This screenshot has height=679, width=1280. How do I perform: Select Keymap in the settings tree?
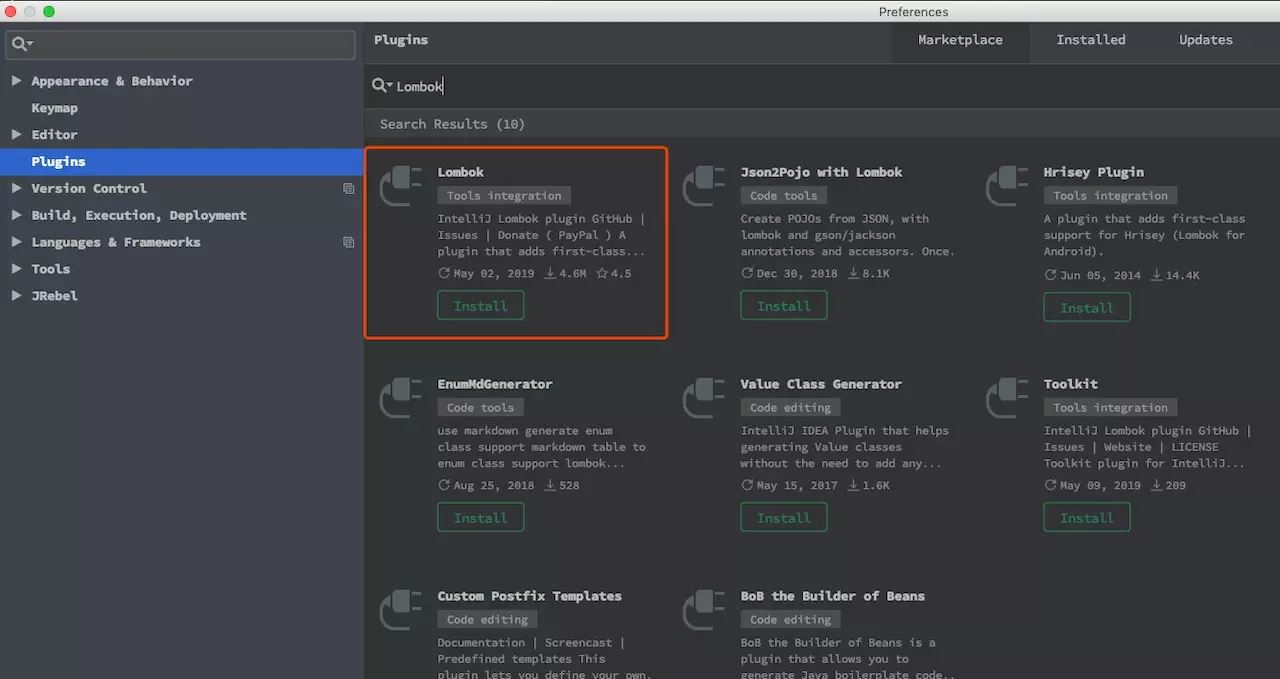coord(54,108)
